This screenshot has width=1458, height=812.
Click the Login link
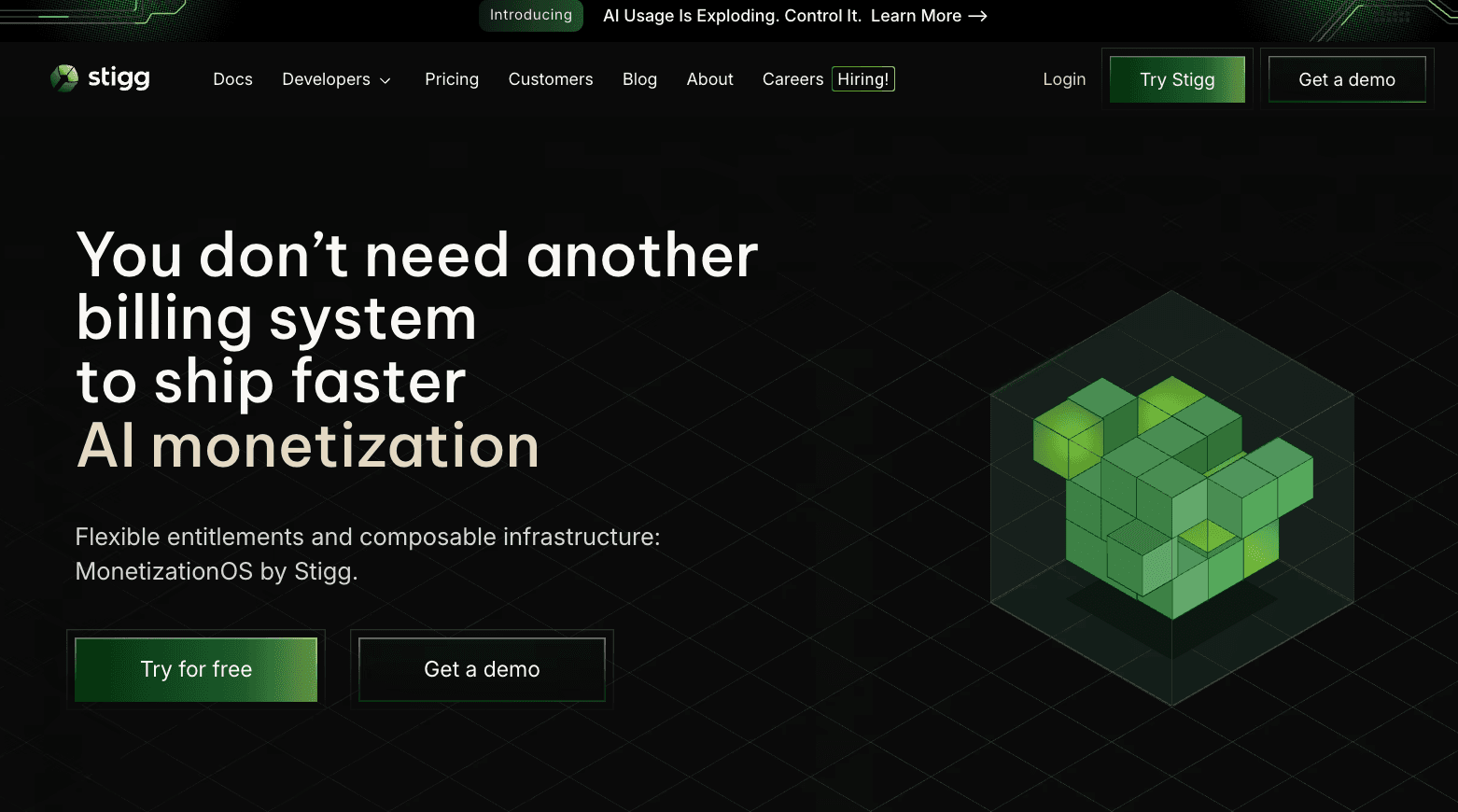1064,79
